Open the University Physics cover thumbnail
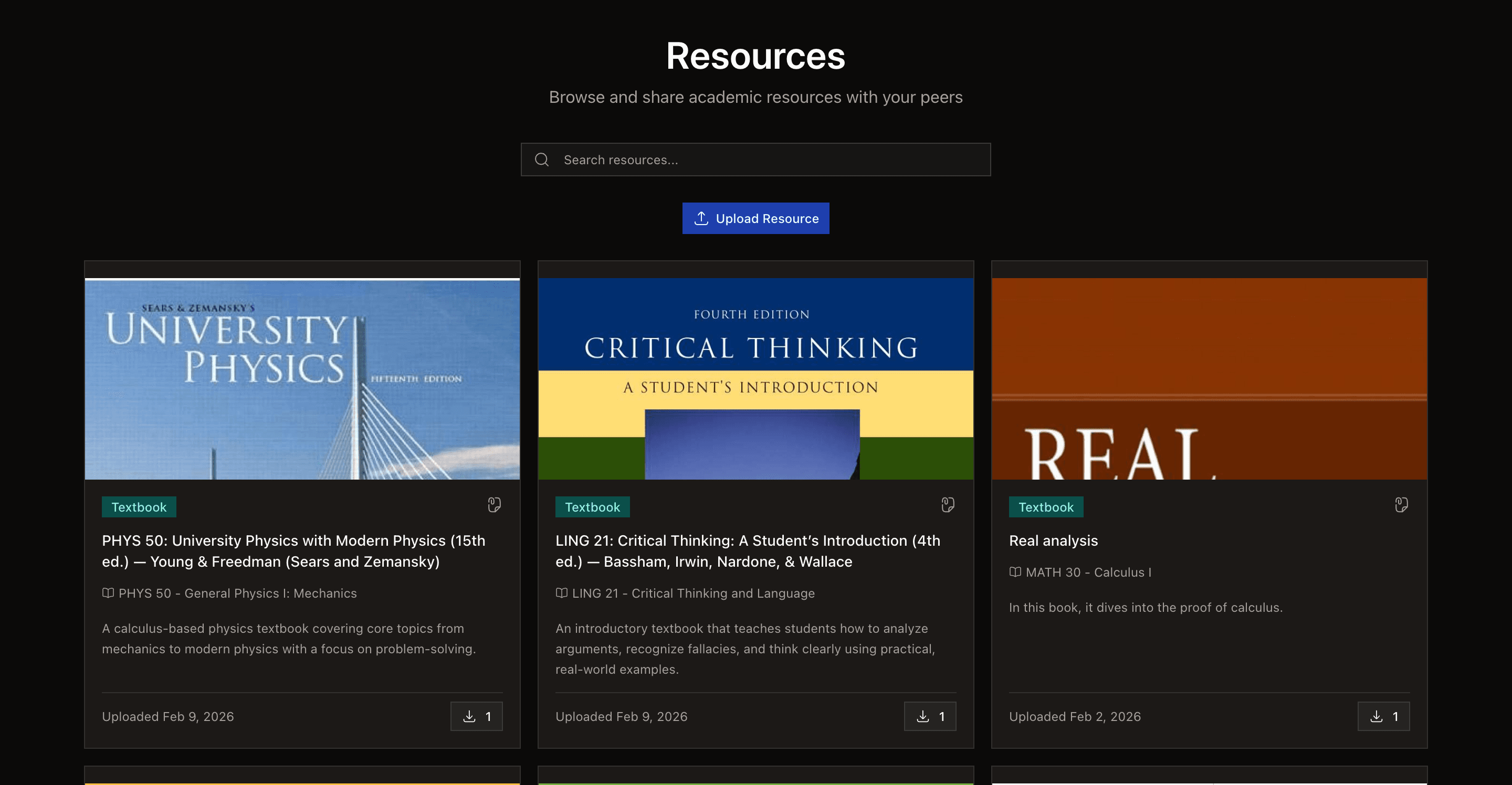Viewport: 1512px width, 785px height. click(x=302, y=378)
